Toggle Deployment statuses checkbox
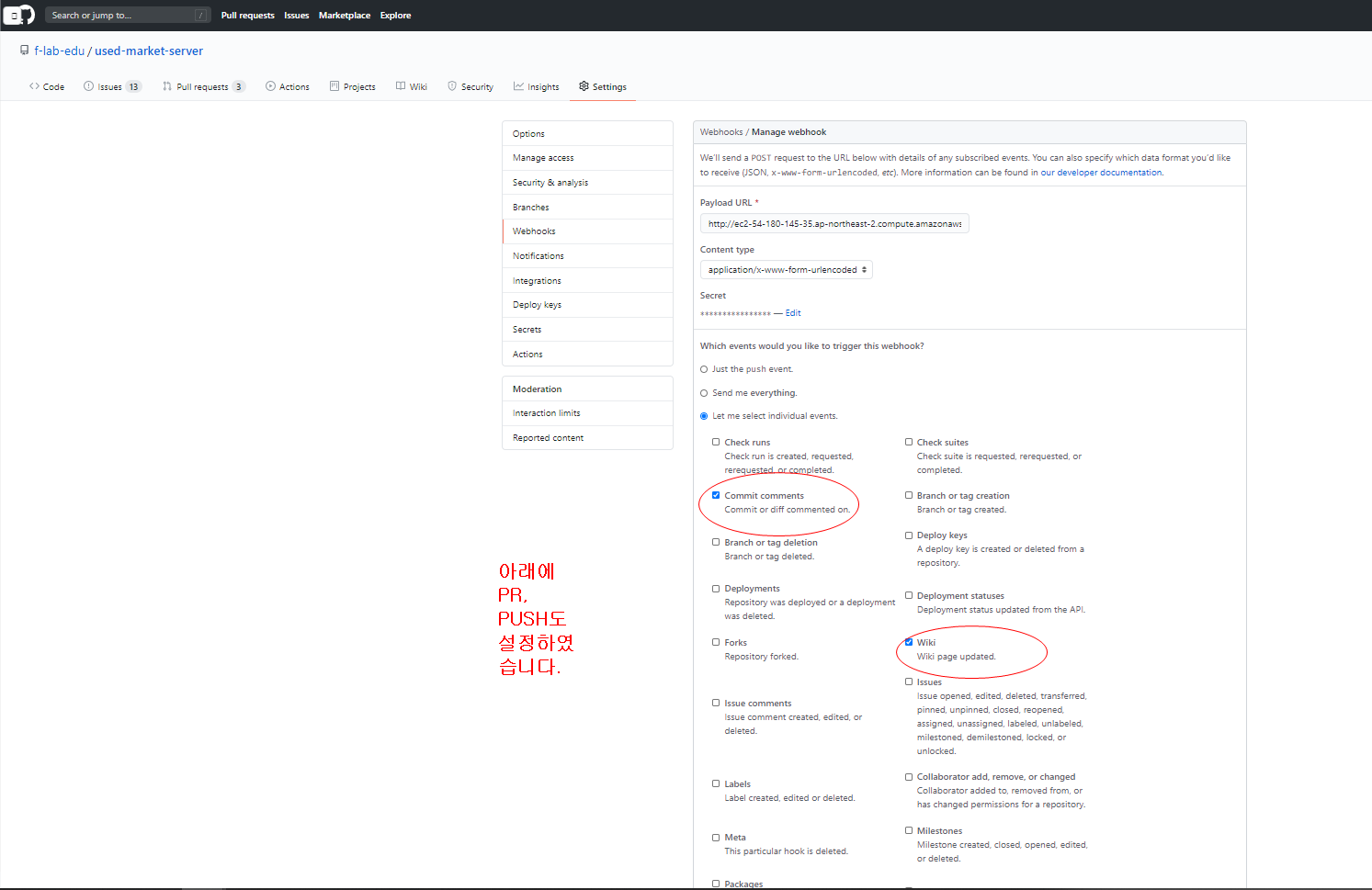This screenshot has width=1372, height=890. pos(909,595)
